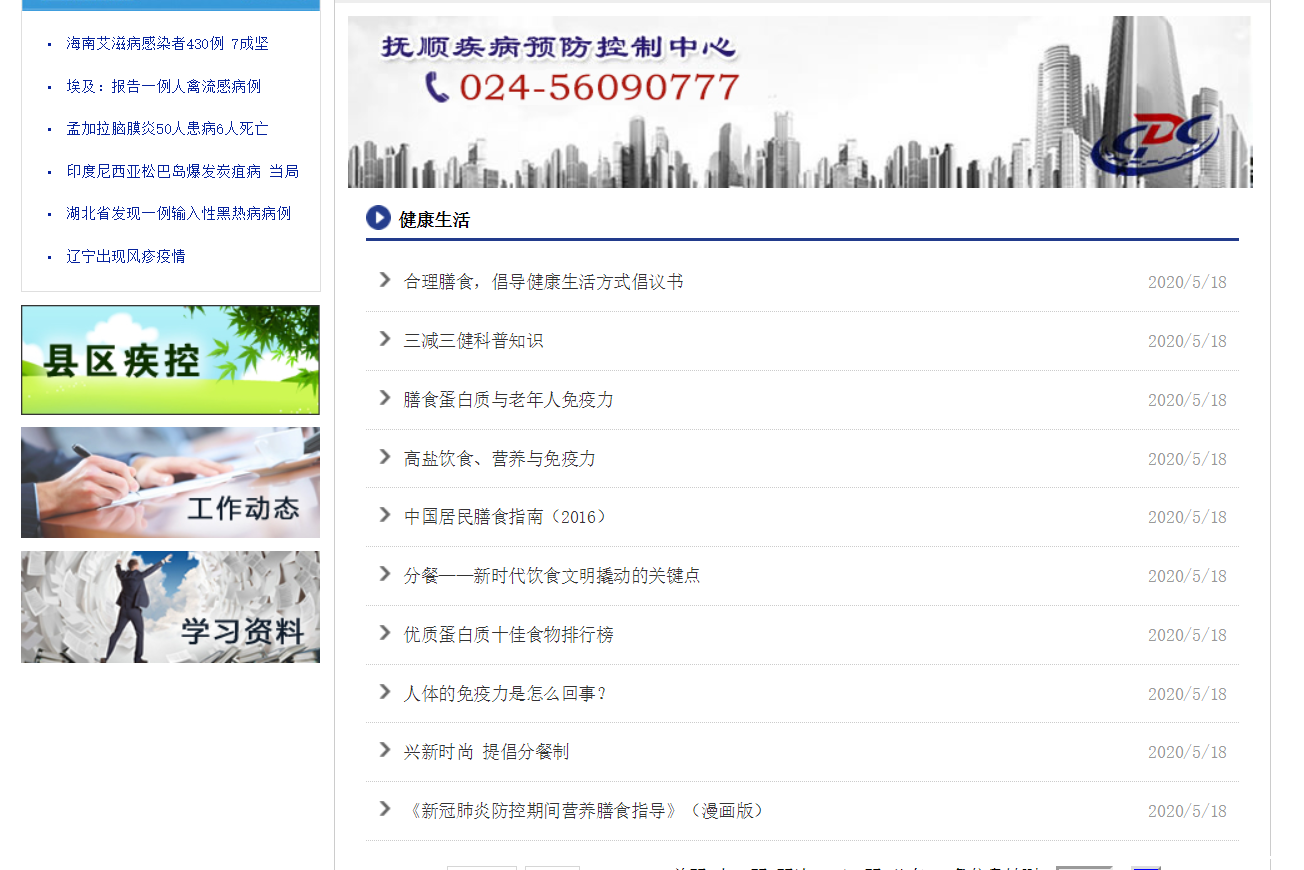Click the arrow icon before 高盐饮食、营养与免疫力

(385, 457)
